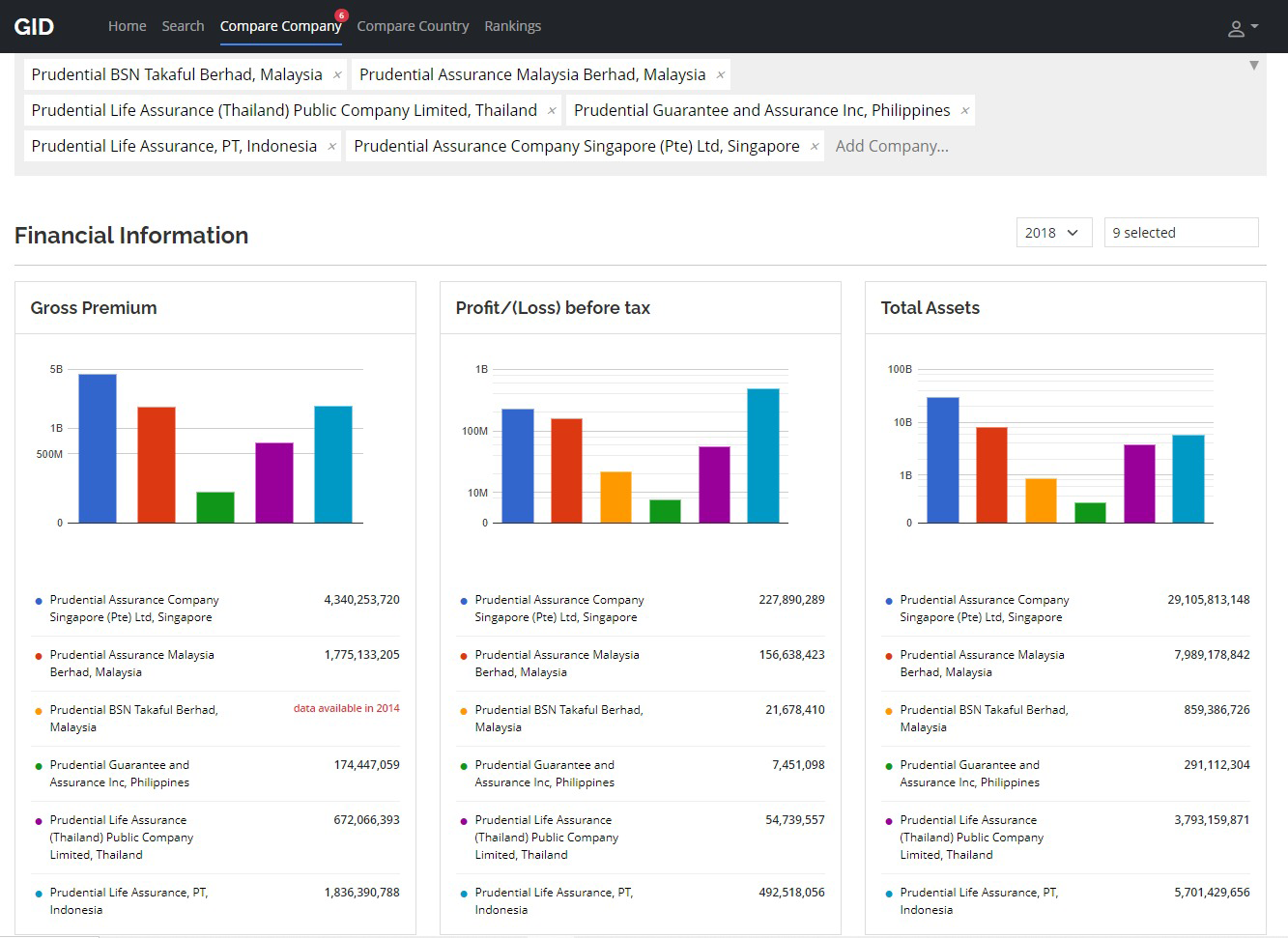Click Prudential BSN Takaful legend under Gross Premium

tap(133, 719)
